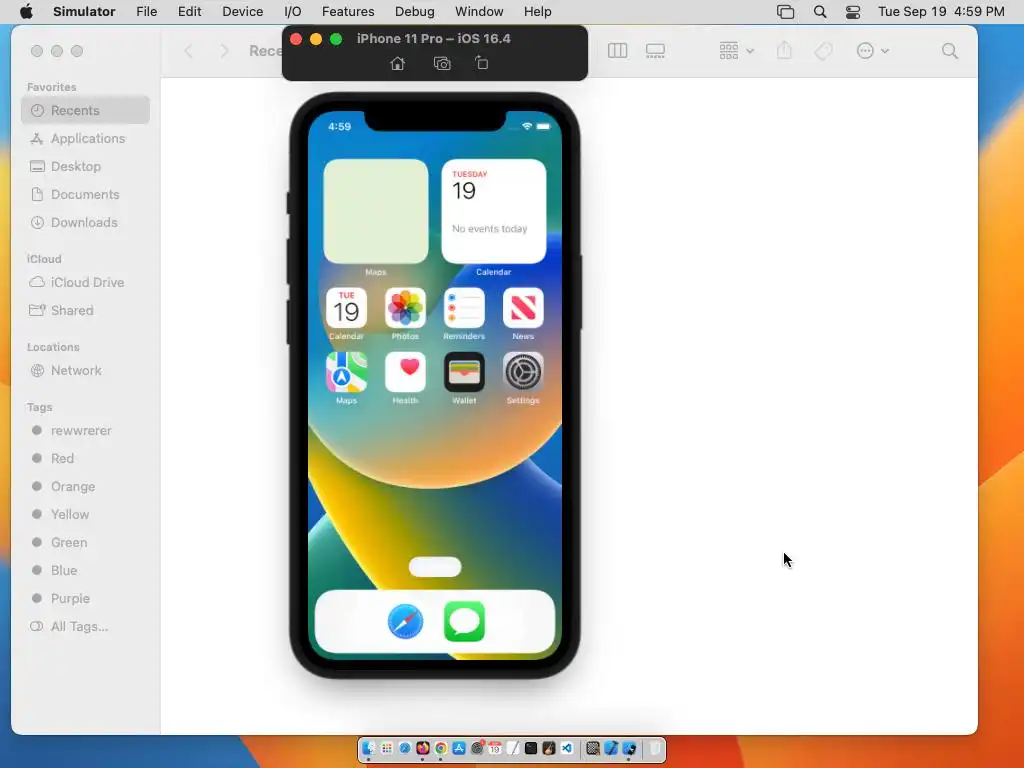Select the Yellow tag
The width and height of the screenshot is (1024, 768).
(x=86, y=515)
